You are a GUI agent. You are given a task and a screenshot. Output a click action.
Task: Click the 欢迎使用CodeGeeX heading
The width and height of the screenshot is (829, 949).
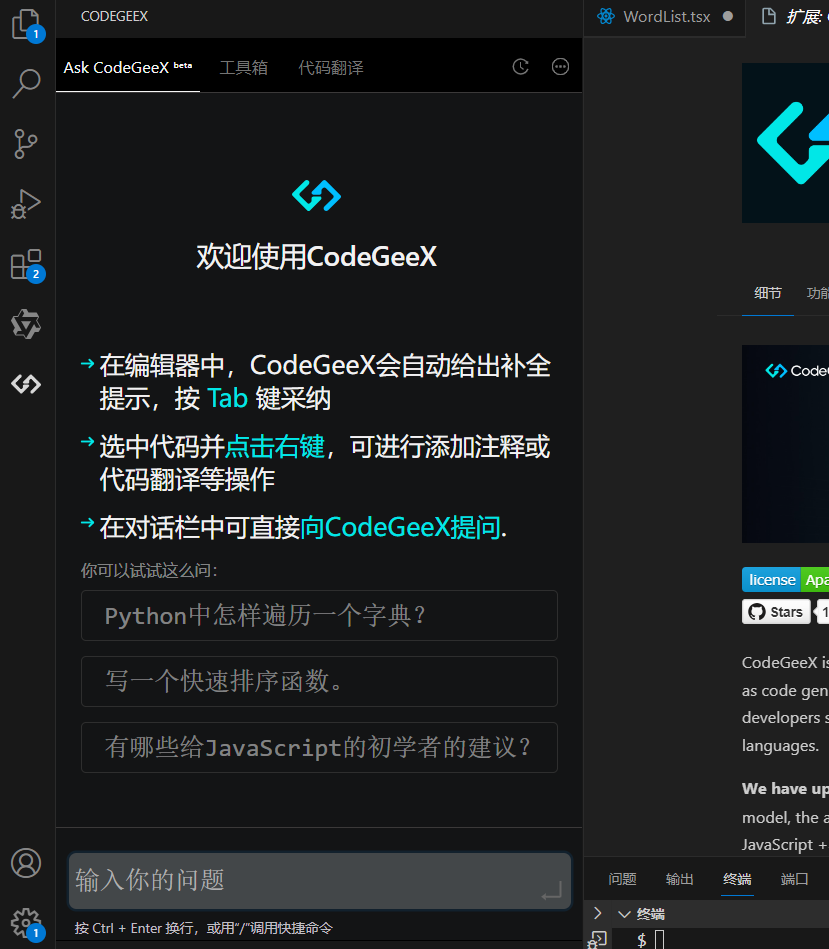coord(316,257)
